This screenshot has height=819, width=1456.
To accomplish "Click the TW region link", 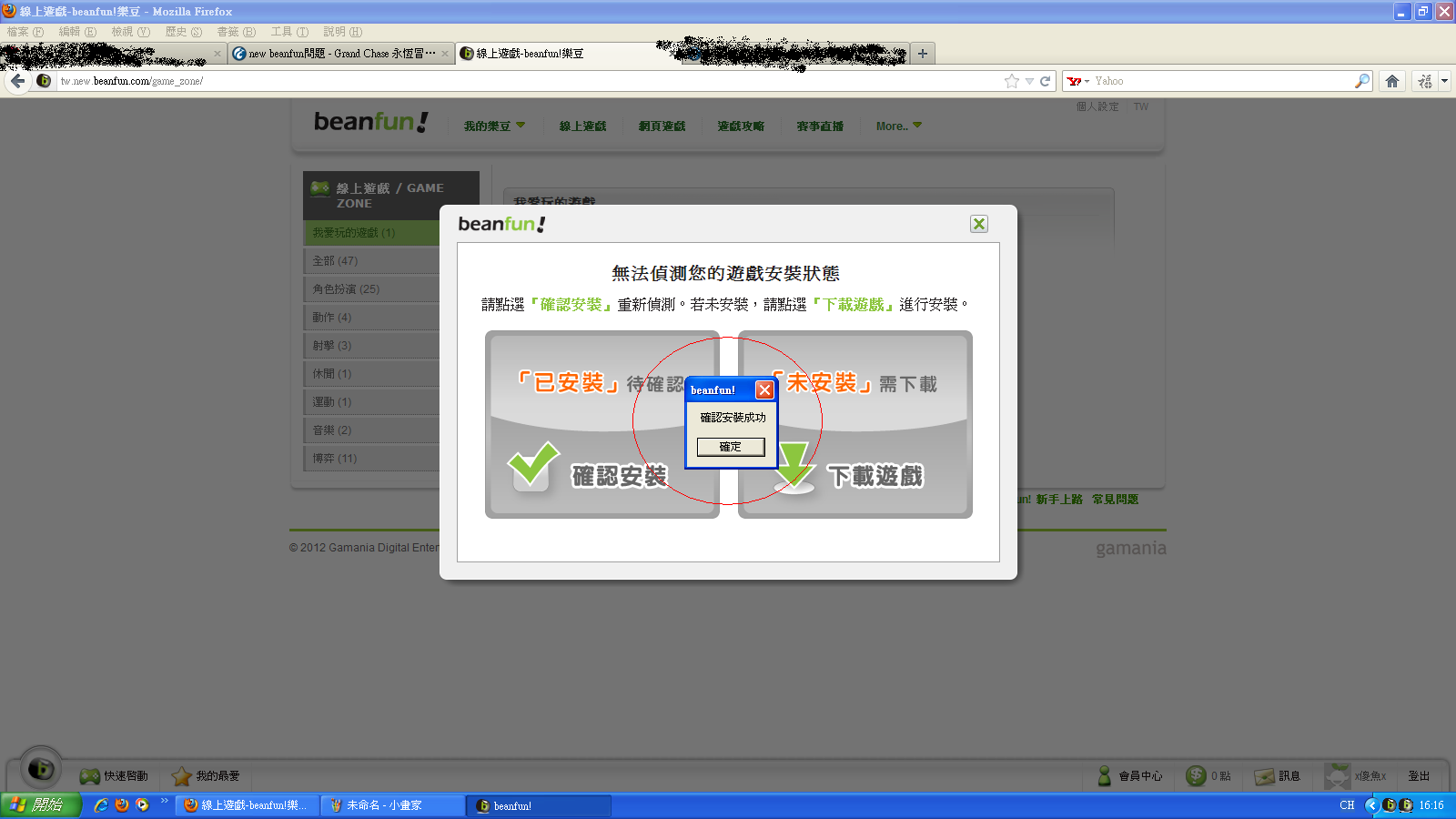I will [x=1141, y=106].
